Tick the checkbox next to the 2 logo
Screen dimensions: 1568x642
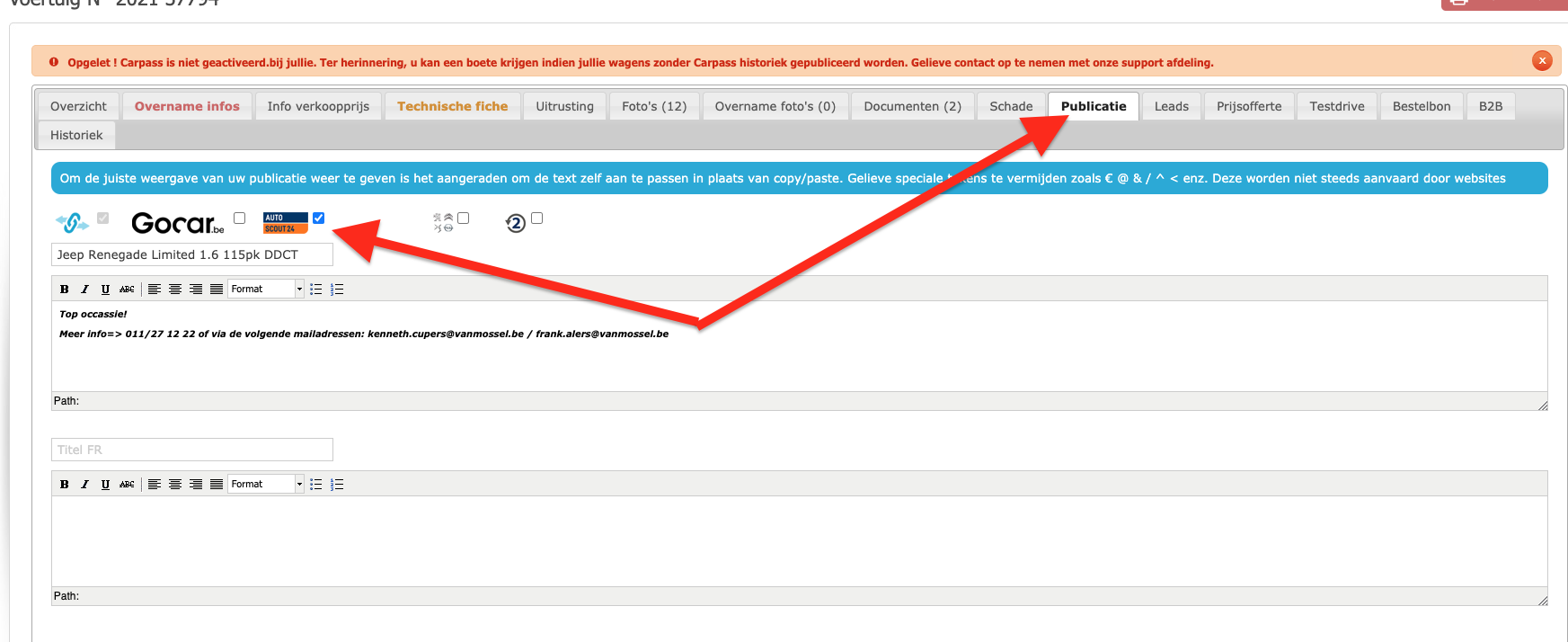tap(536, 218)
